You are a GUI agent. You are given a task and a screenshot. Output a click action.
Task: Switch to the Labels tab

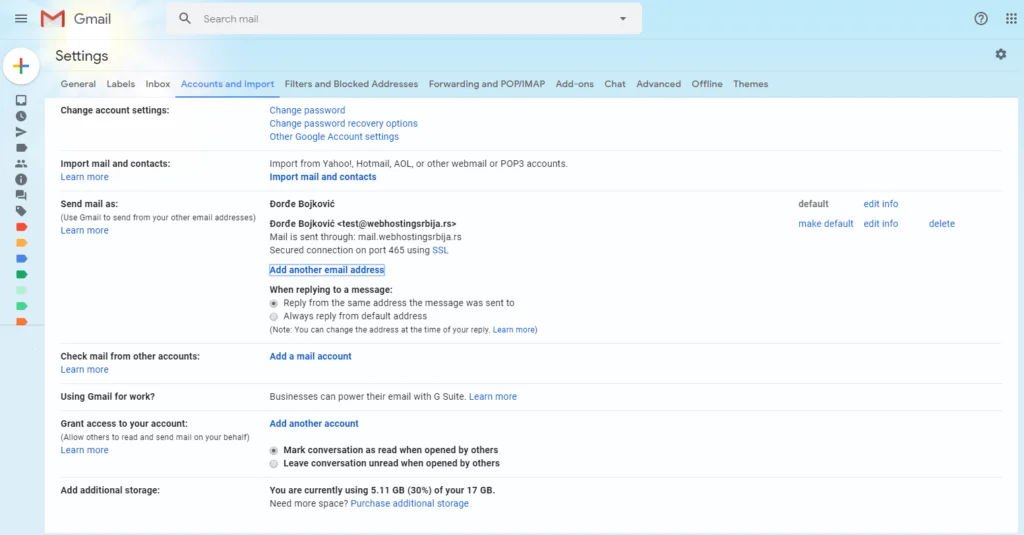[121, 84]
